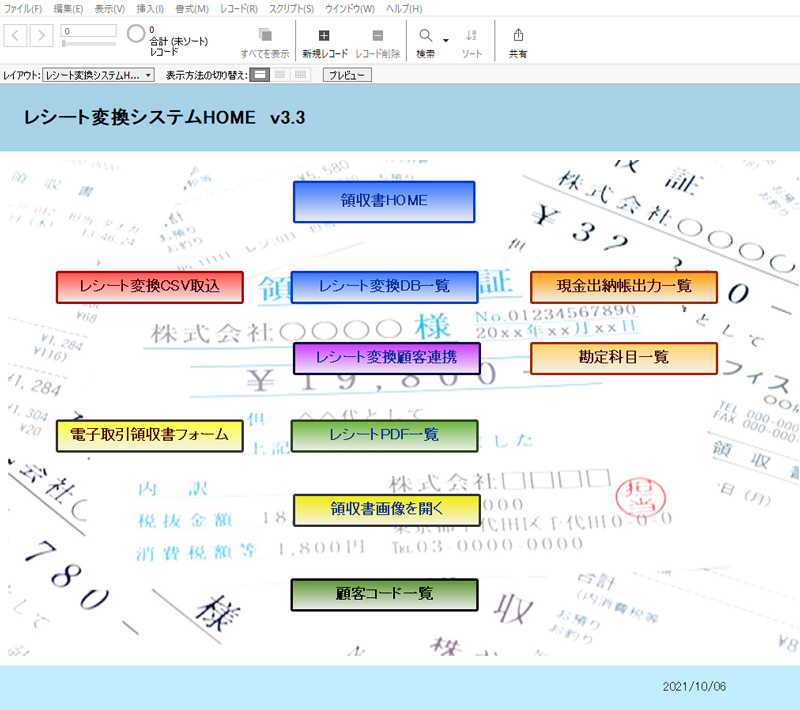Open 現金出納帳出力一覧
800x710 pixels.
pyautogui.click(x=624, y=286)
